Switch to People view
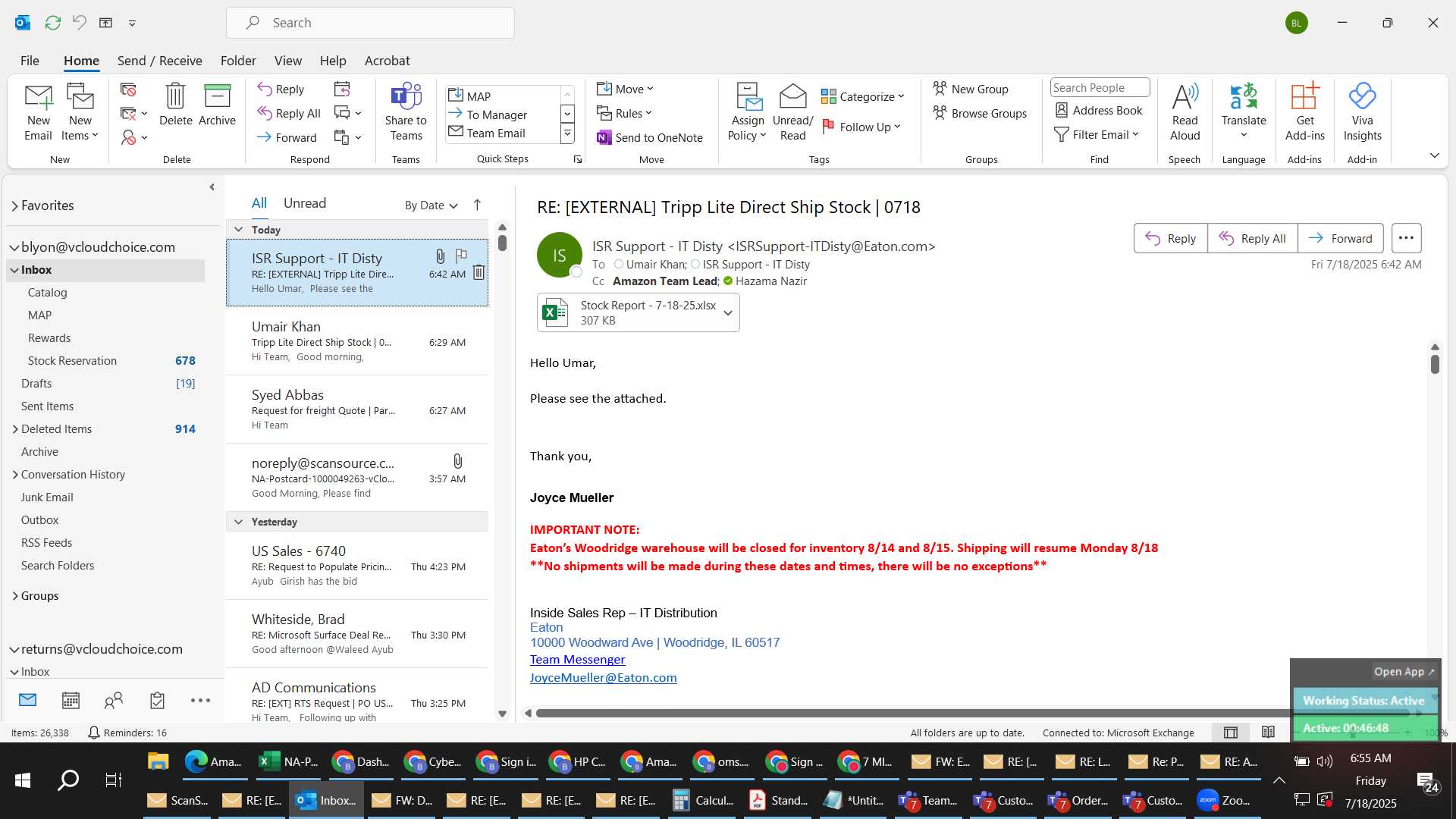The width and height of the screenshot is (1456, 819). click(114, 701)
